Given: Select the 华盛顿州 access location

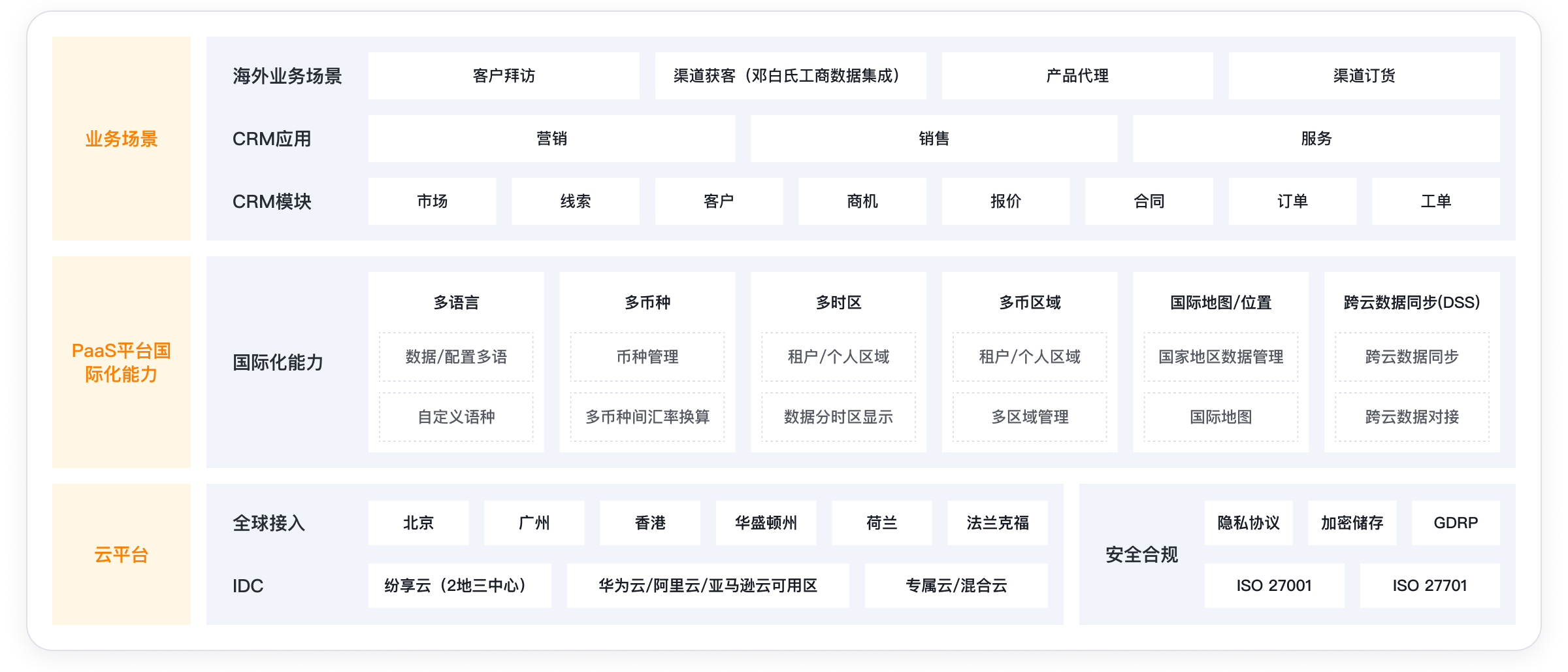Looking at the screenshot, I should [766, 523].
